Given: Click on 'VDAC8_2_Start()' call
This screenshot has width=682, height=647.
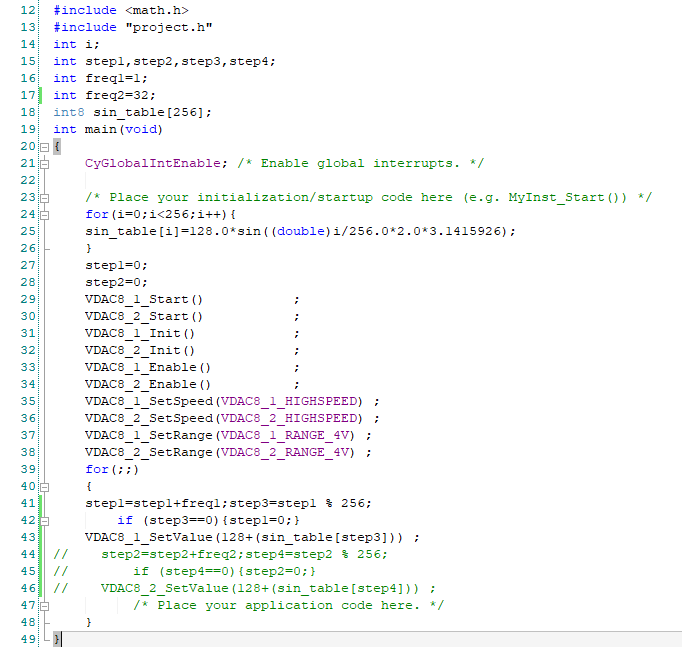Looking at the screenshot, I should (144, 317).
